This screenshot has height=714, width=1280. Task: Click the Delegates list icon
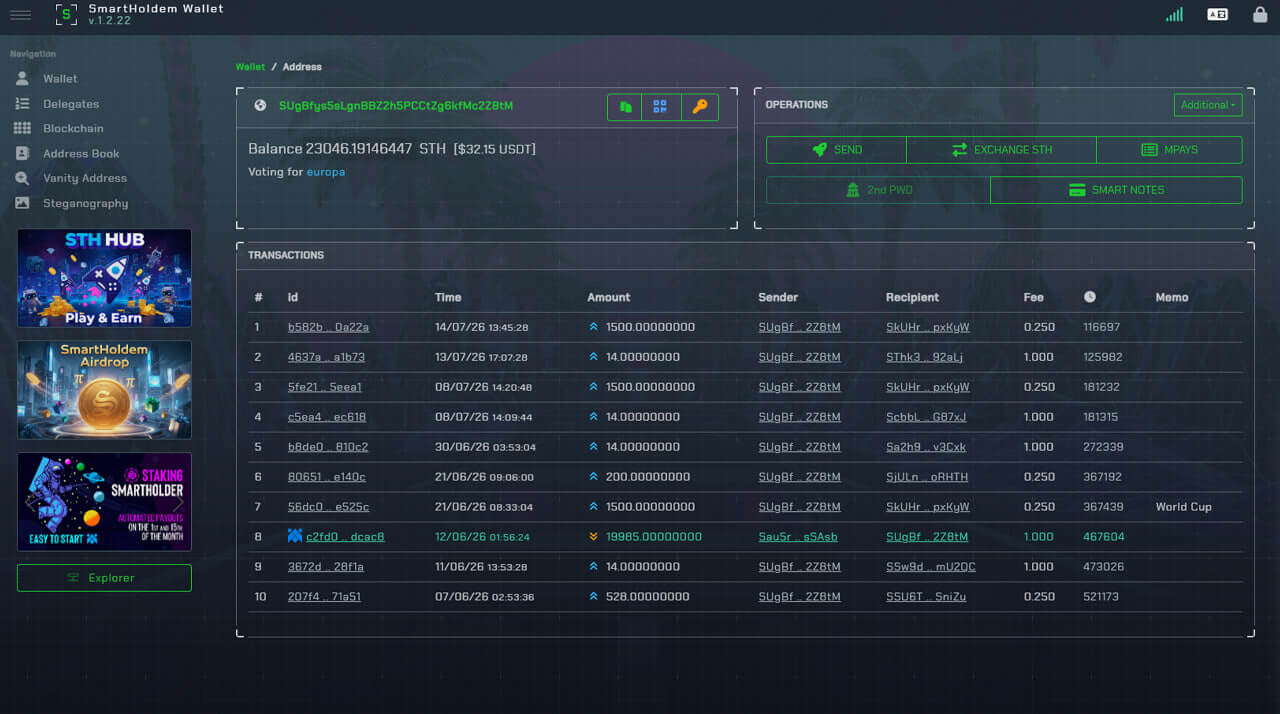coord(22,104)
